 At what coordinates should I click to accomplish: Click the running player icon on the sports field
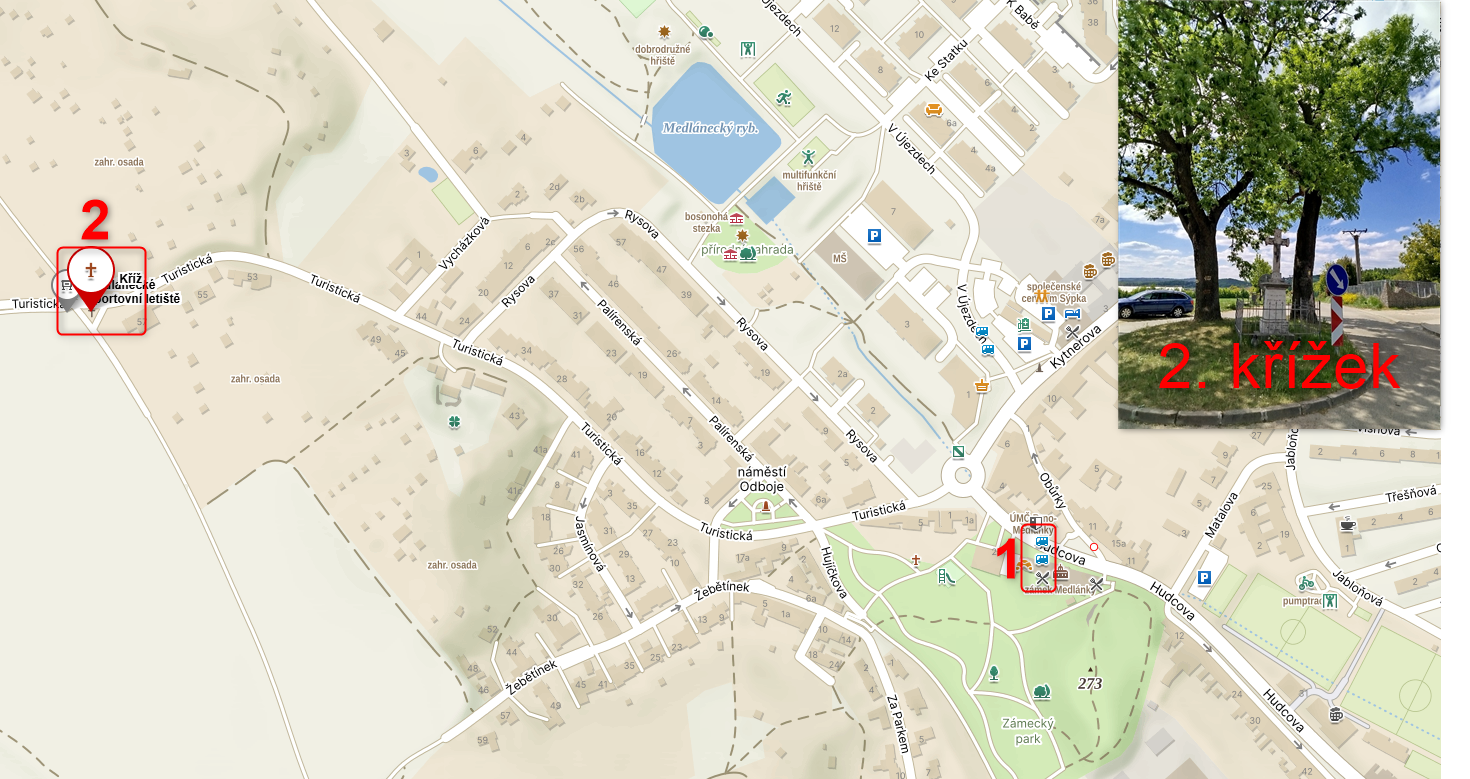(x=786, y=97)
